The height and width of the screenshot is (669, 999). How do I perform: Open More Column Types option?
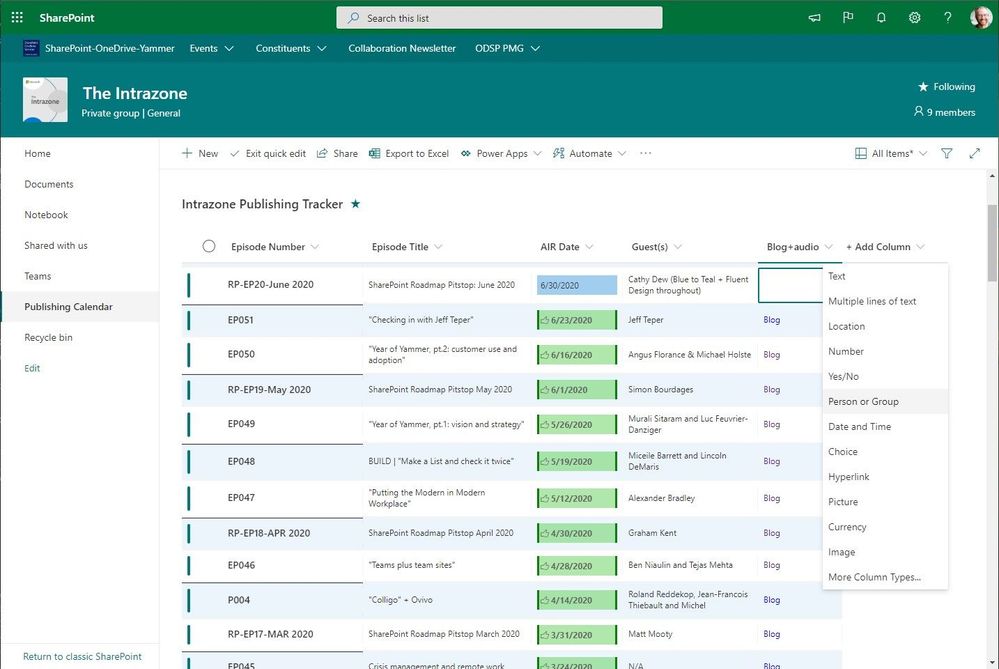point(885,577)
